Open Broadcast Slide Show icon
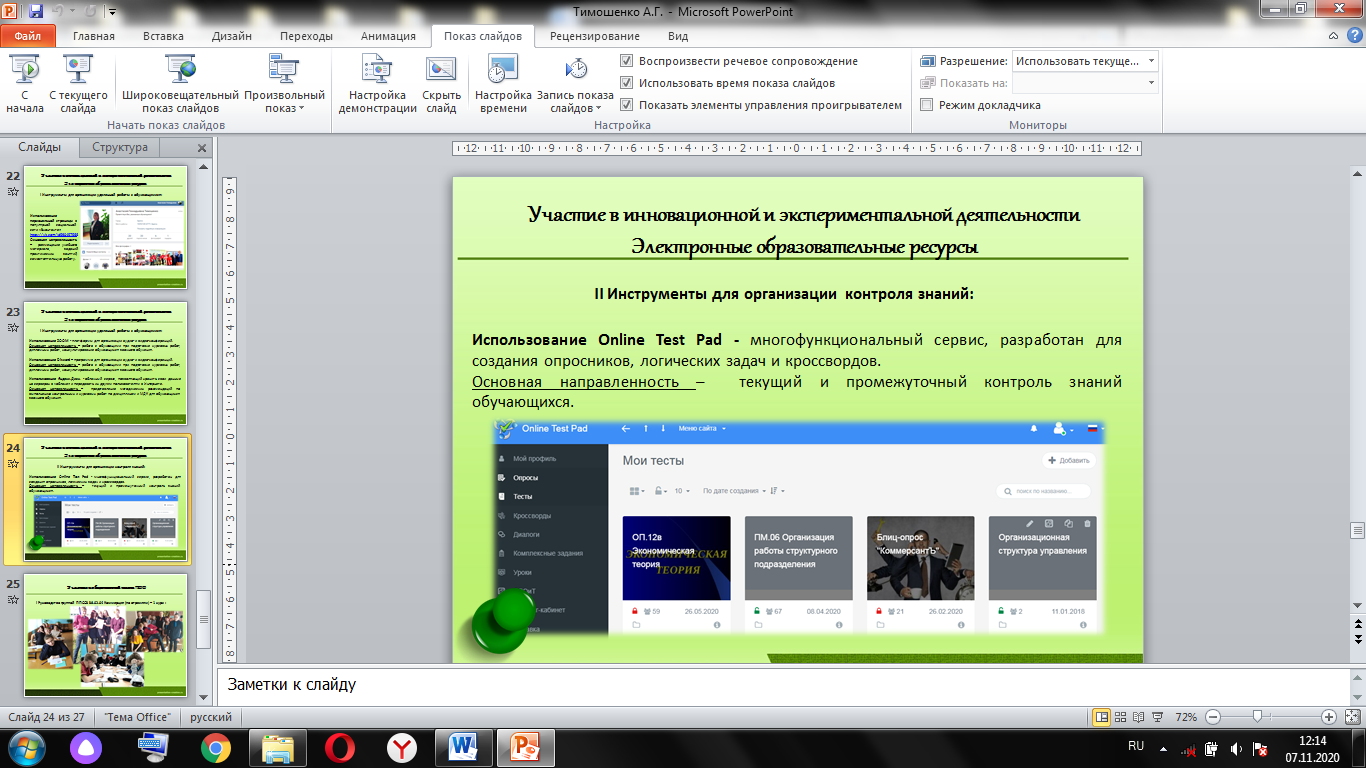Viewport: 1366px width, 768px height. tap(181, 69)
